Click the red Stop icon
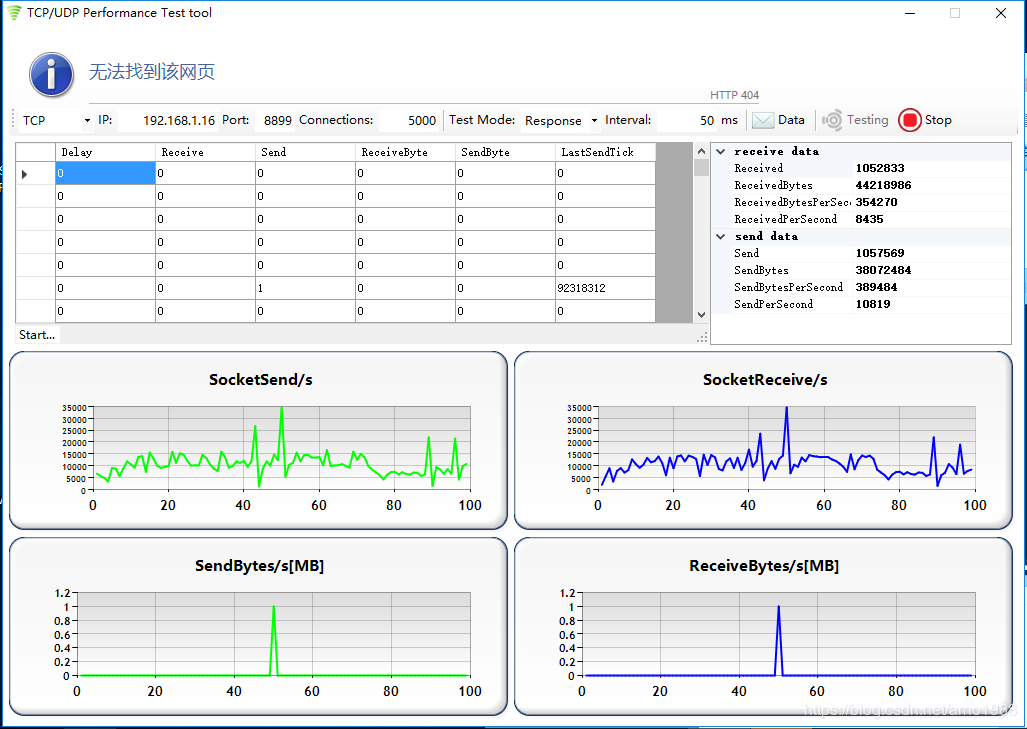 pyautogui.click(x=909, y=120)
